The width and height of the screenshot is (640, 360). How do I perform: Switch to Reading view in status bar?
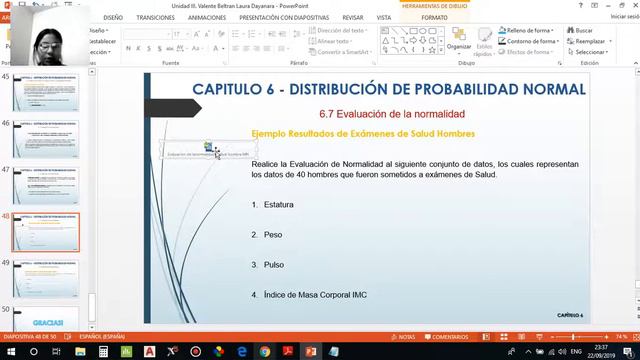click(522, 337)
